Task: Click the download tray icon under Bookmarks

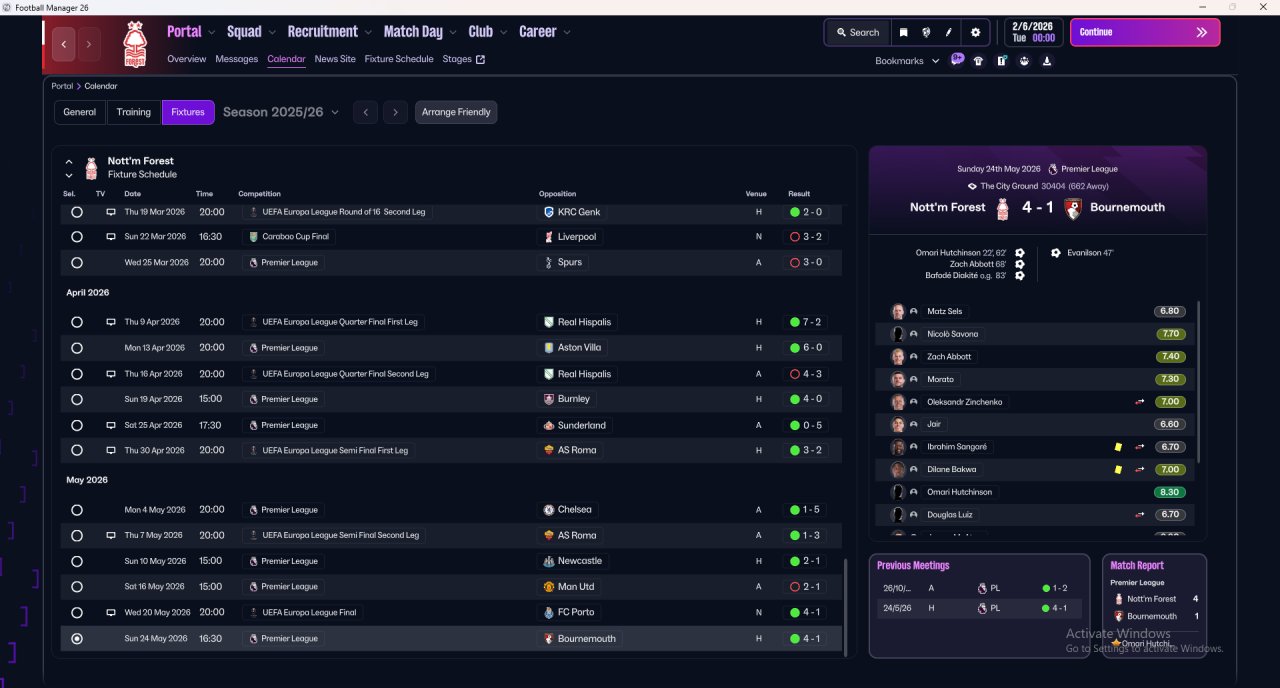Action: [x=1046, y=61]
